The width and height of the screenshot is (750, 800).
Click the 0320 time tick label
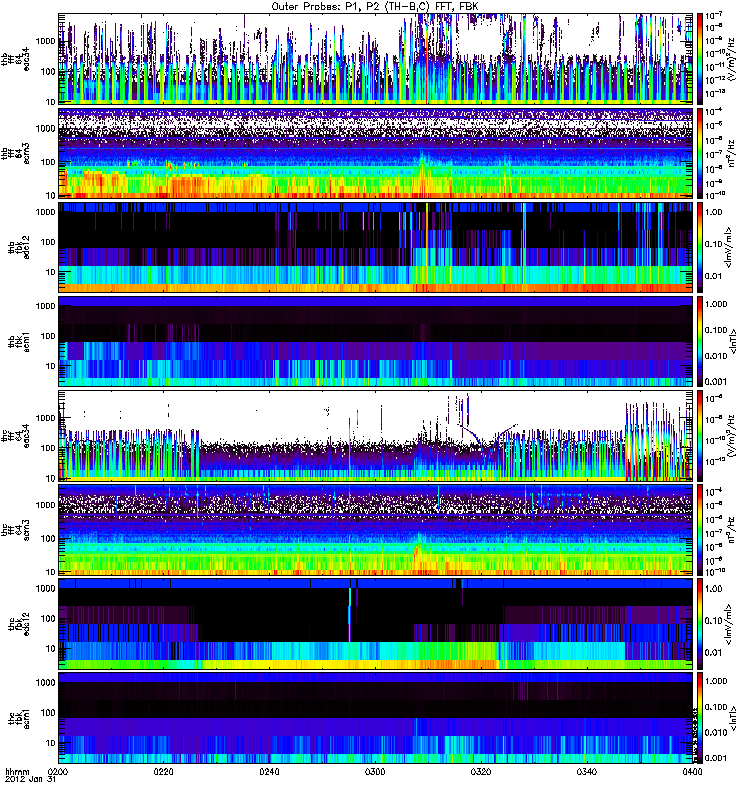coord(481,771)
